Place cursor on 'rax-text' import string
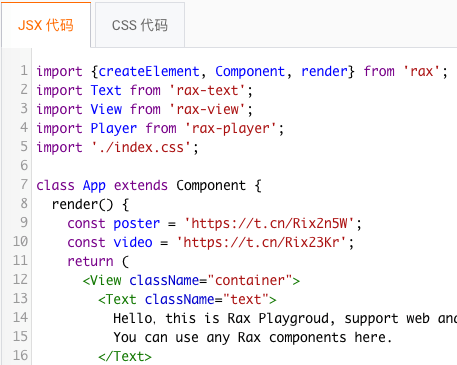The image size is (457, 365). (208, 90)
